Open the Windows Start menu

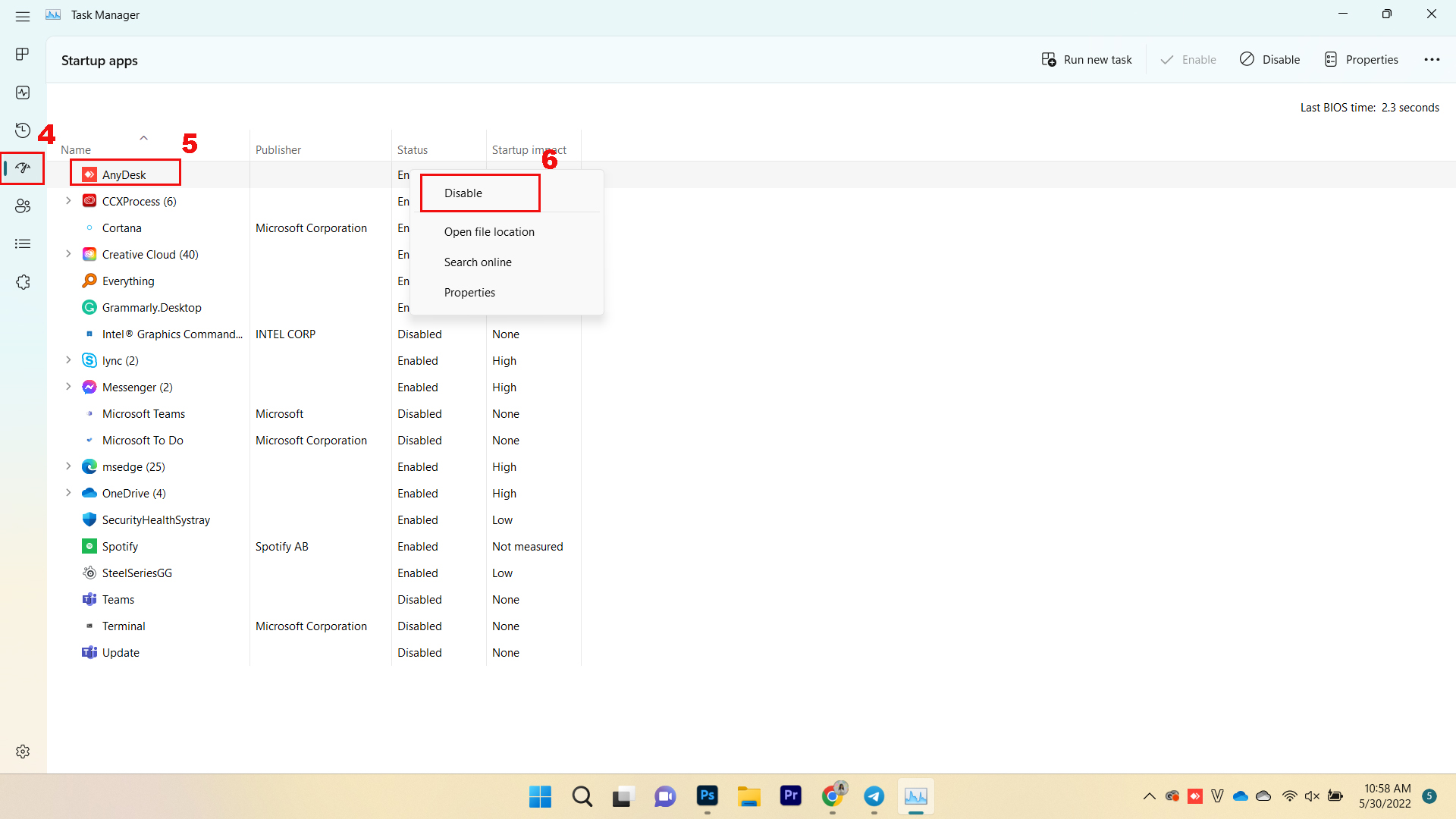point(540,796)
